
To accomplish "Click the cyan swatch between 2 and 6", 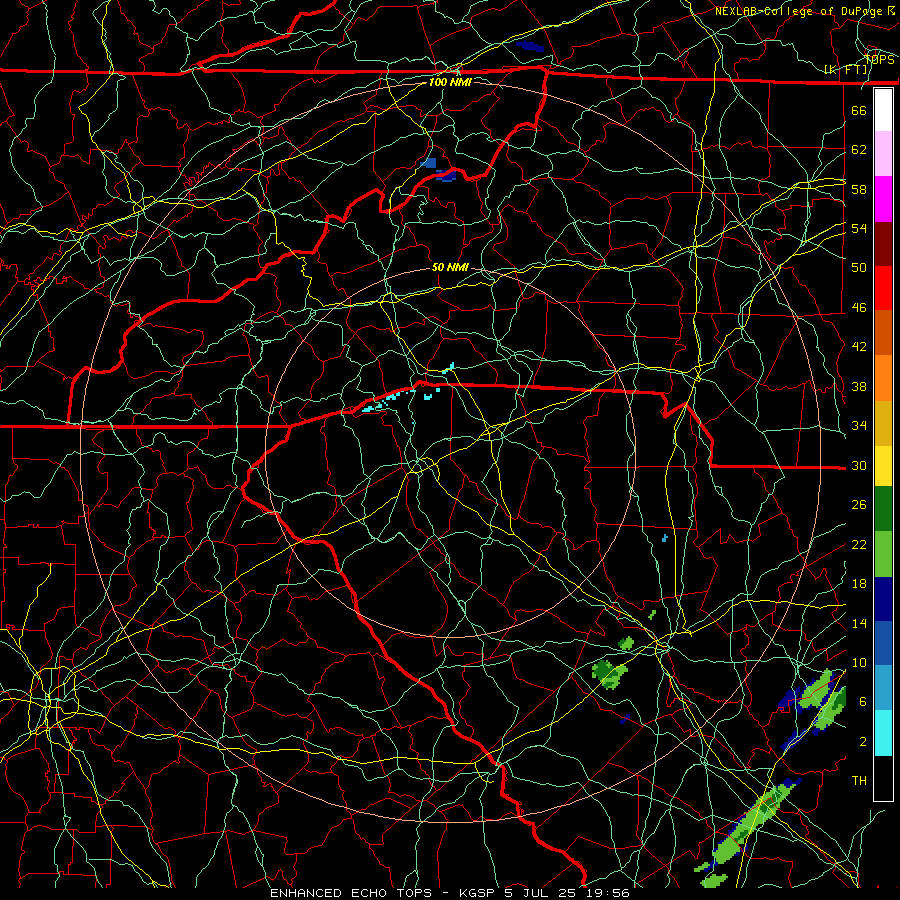I will tap(883, 733).
